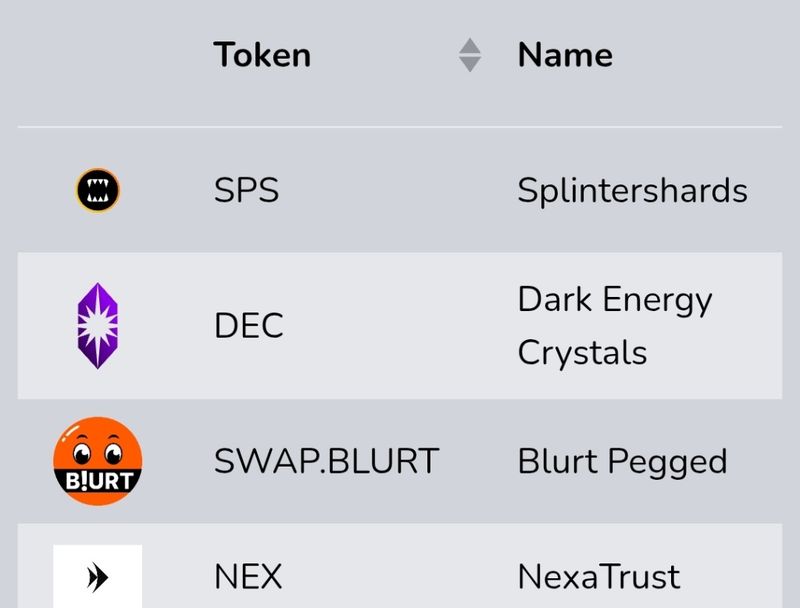This screenshot has width=800, height=608.
Task: Select the DEC token symbol
Action: coord(249,326)
